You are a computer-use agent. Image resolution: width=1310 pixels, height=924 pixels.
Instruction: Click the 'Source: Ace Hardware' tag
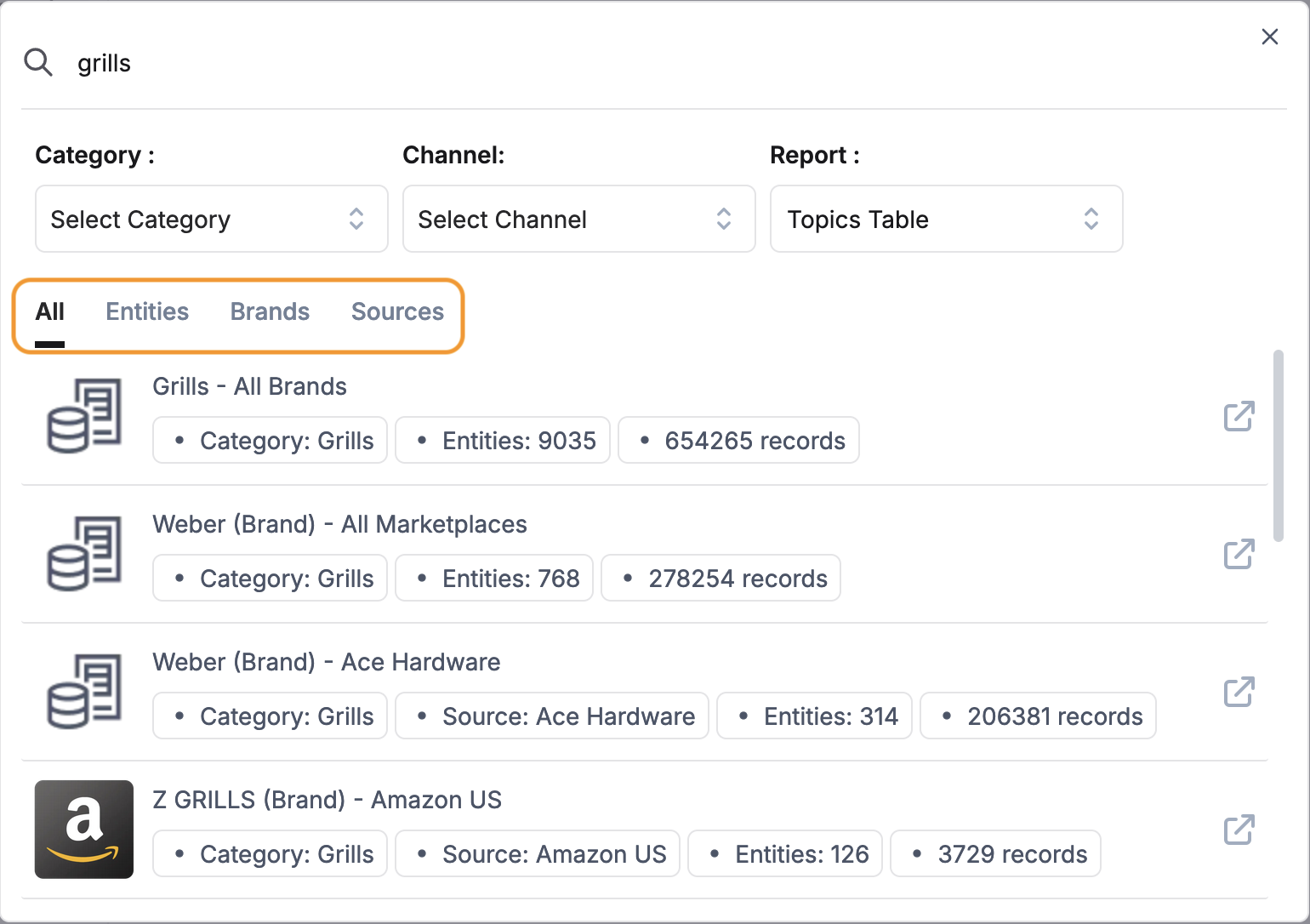(552, 716)
